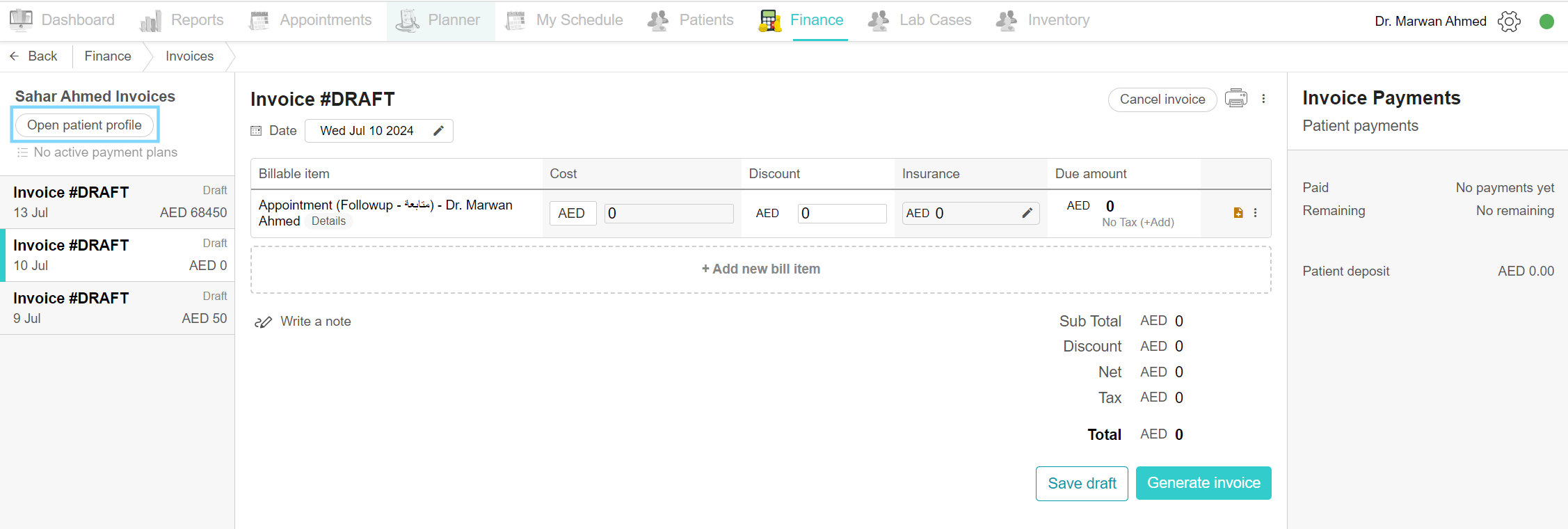Go to Invoices breadcrumb

189,56
